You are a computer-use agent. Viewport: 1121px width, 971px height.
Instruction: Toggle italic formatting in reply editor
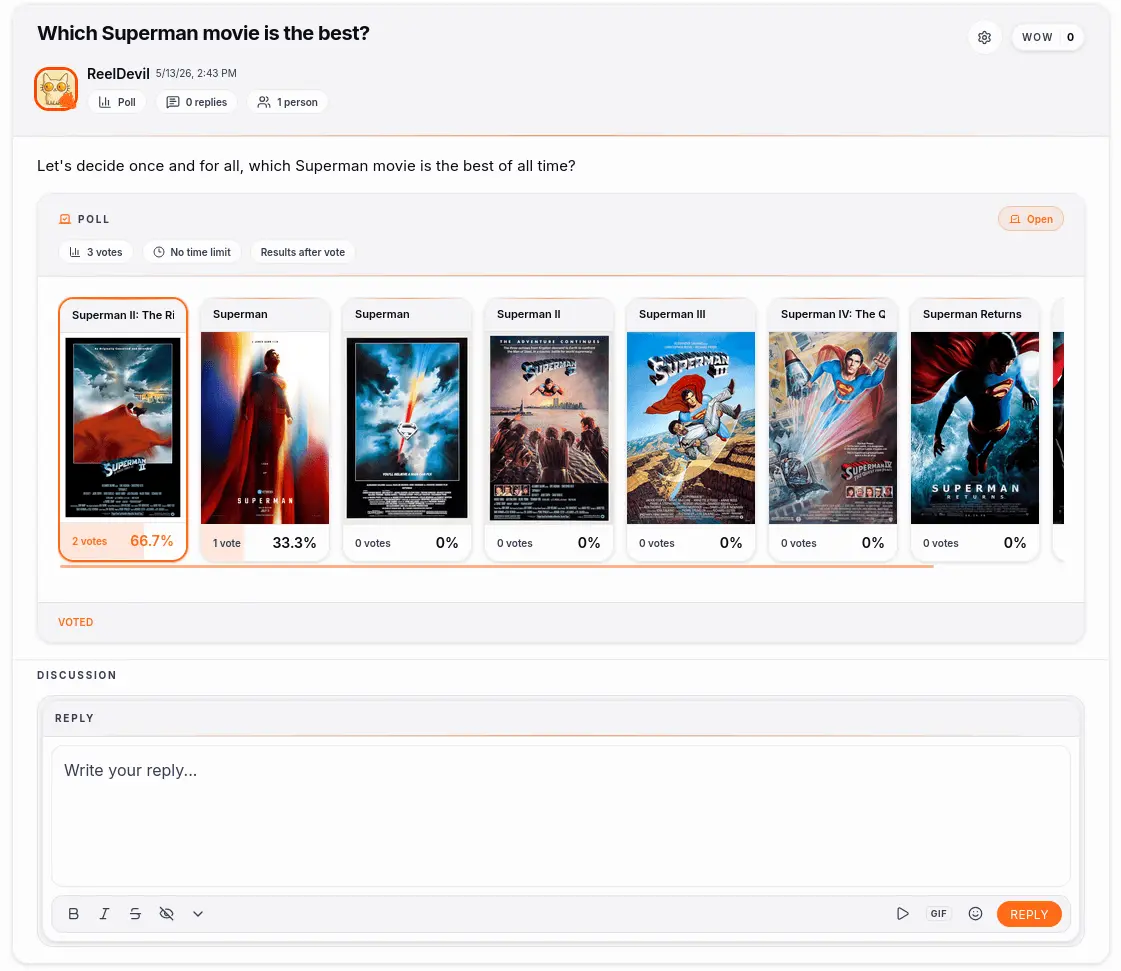click(104, 914)
